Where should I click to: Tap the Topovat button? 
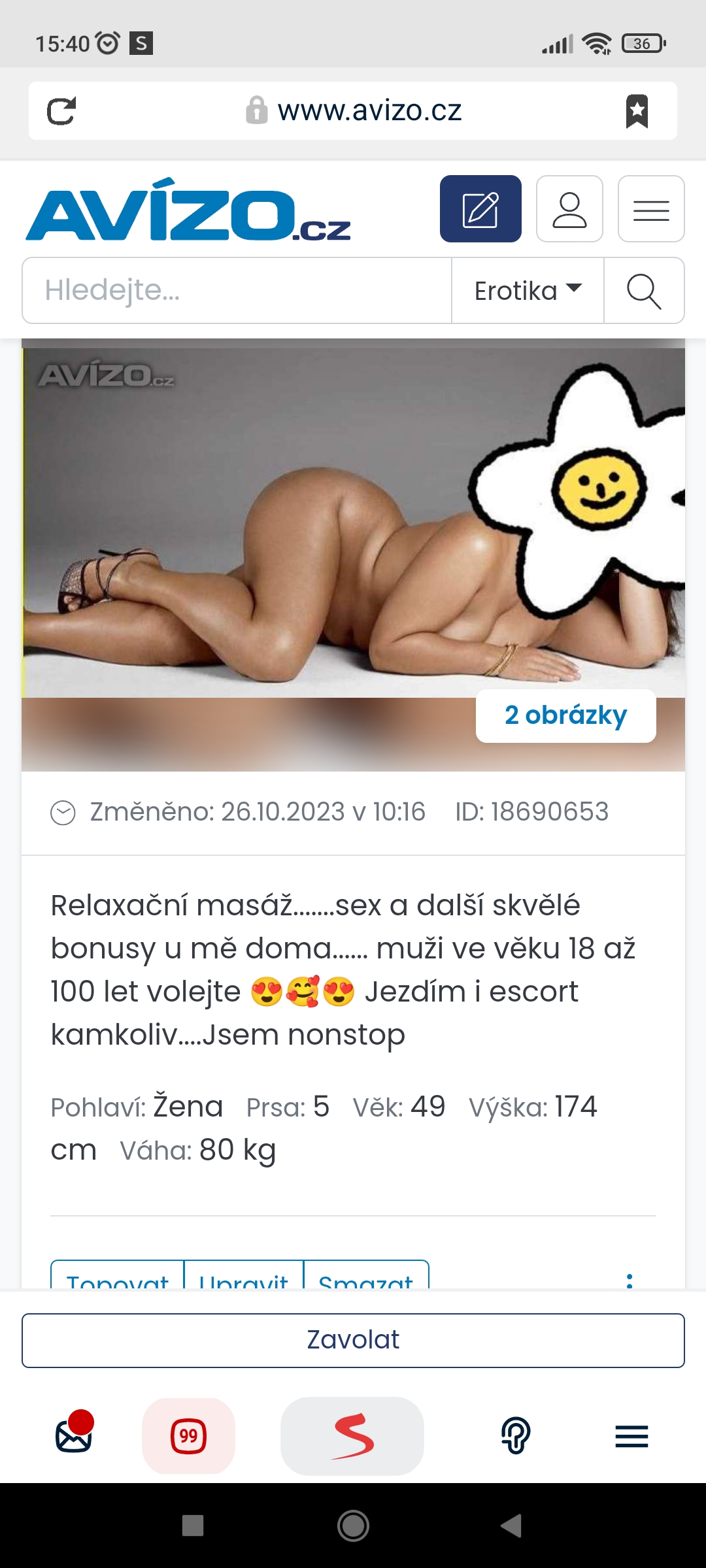(118, 1275)
